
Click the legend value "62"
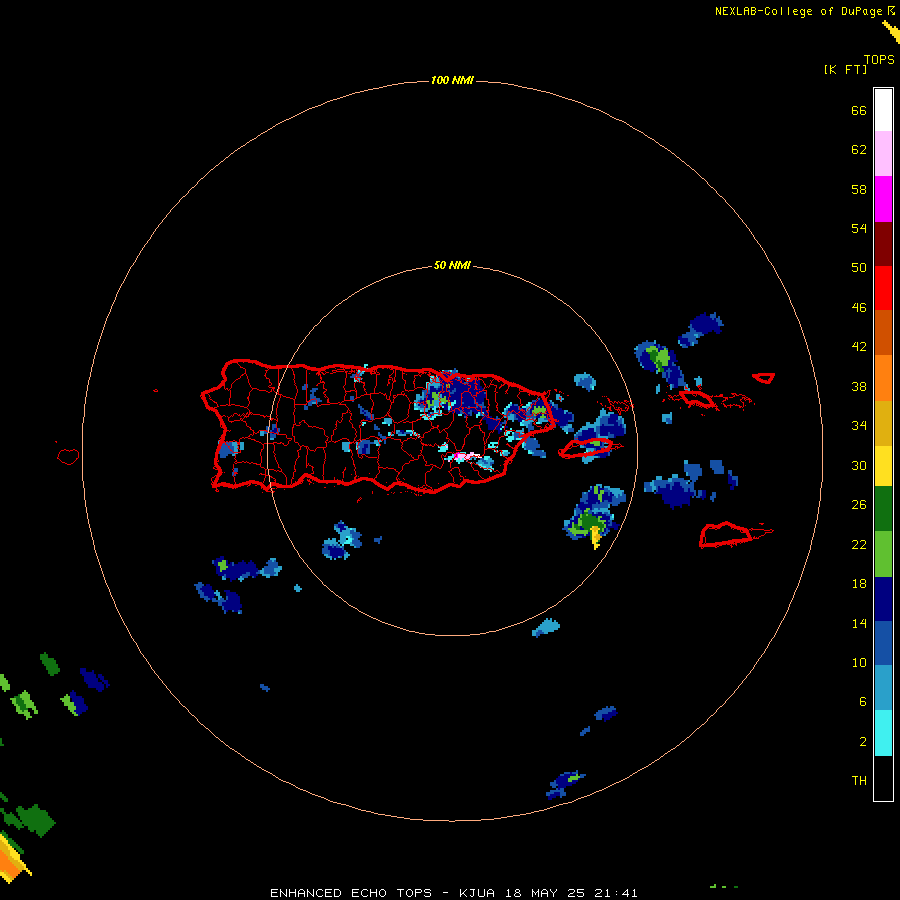point(859,150)
